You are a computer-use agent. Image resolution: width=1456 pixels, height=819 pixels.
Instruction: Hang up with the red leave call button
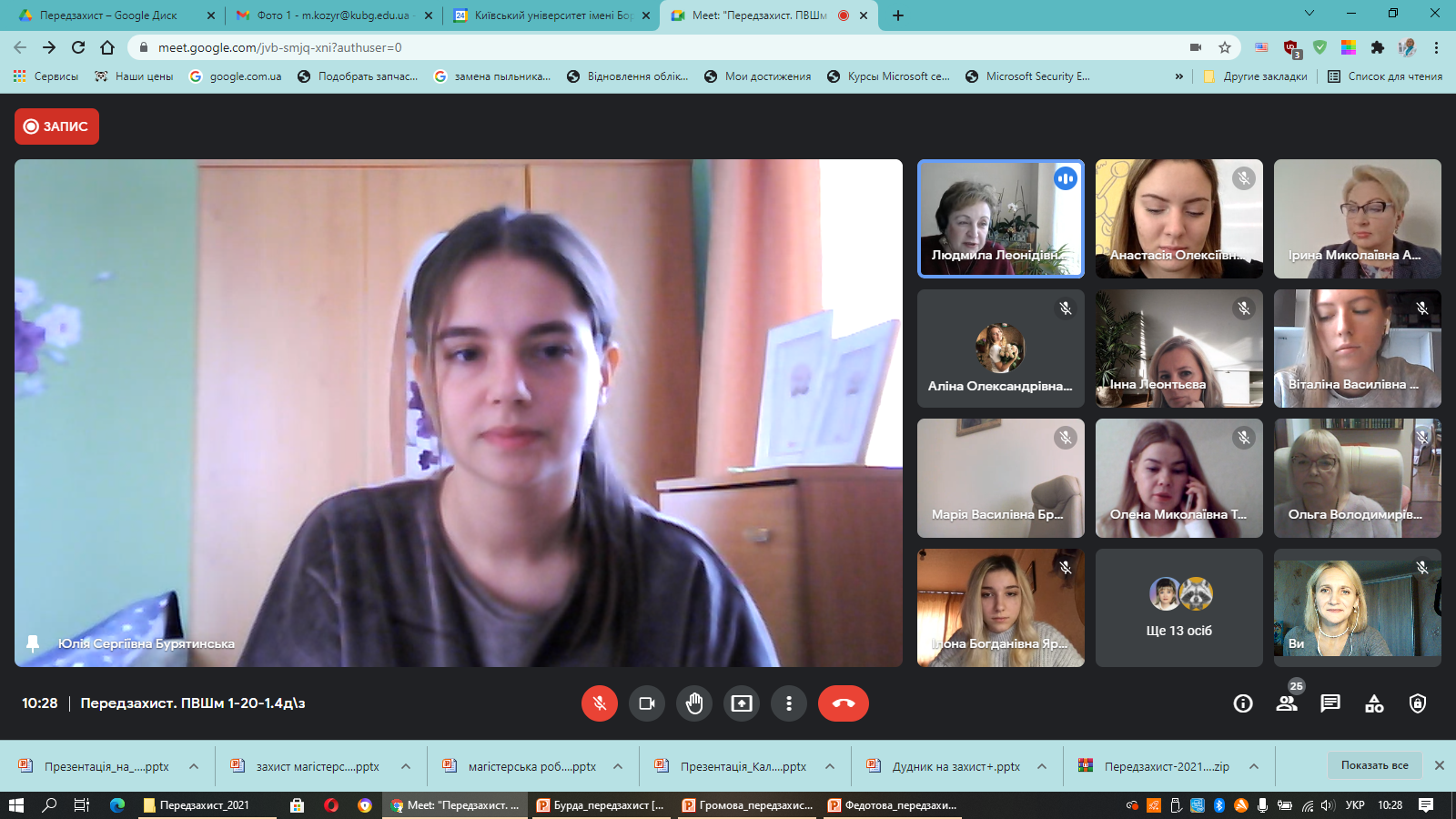tap(843, 703)
